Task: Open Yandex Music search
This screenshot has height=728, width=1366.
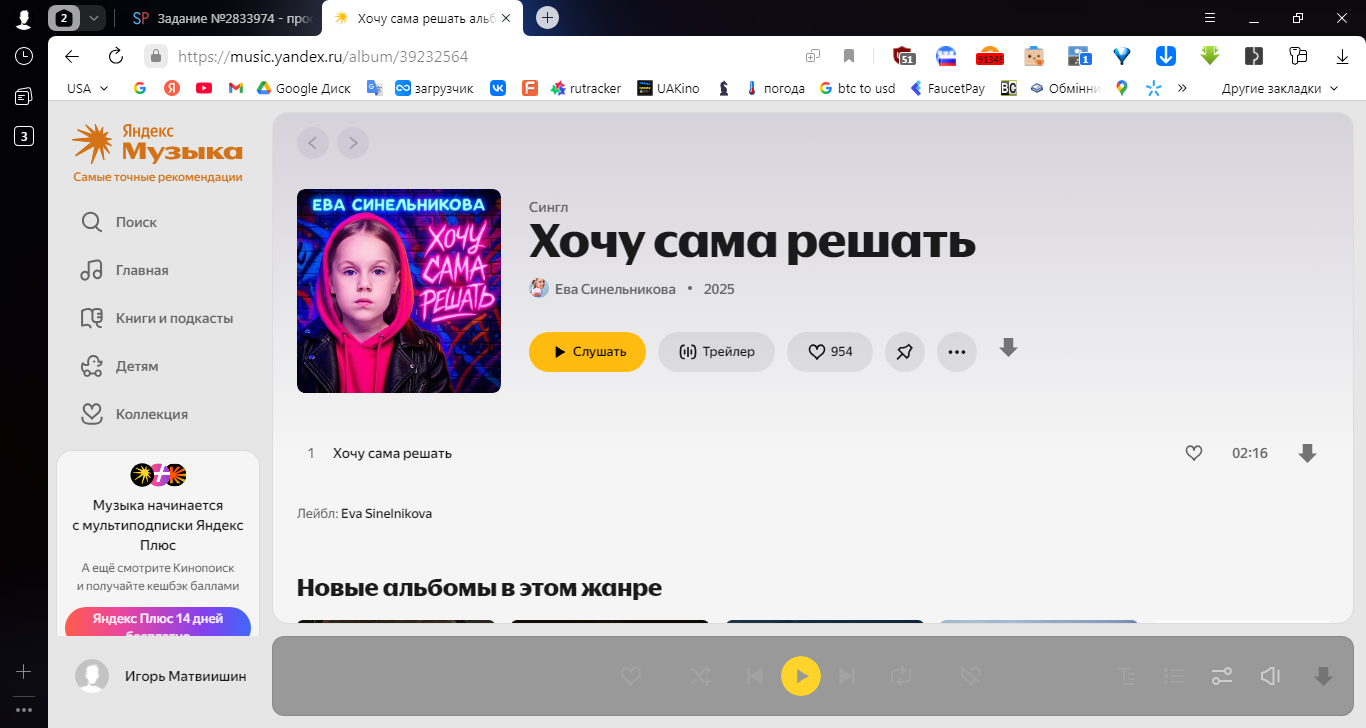Action: coord(119,222)
